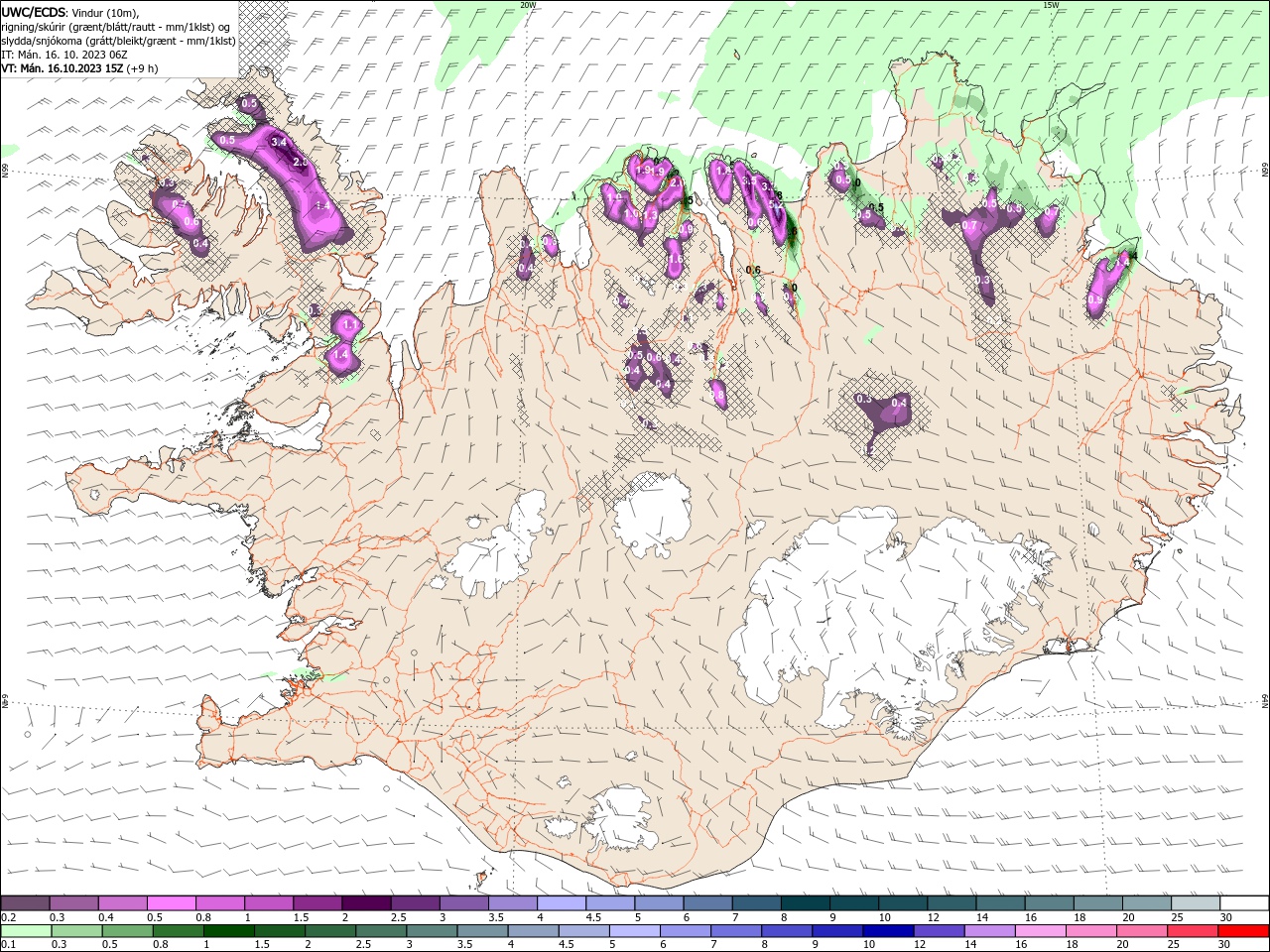Click the darkest green legend swatch labeled 1
The image size is (1270, 952).
pos(229,931)
